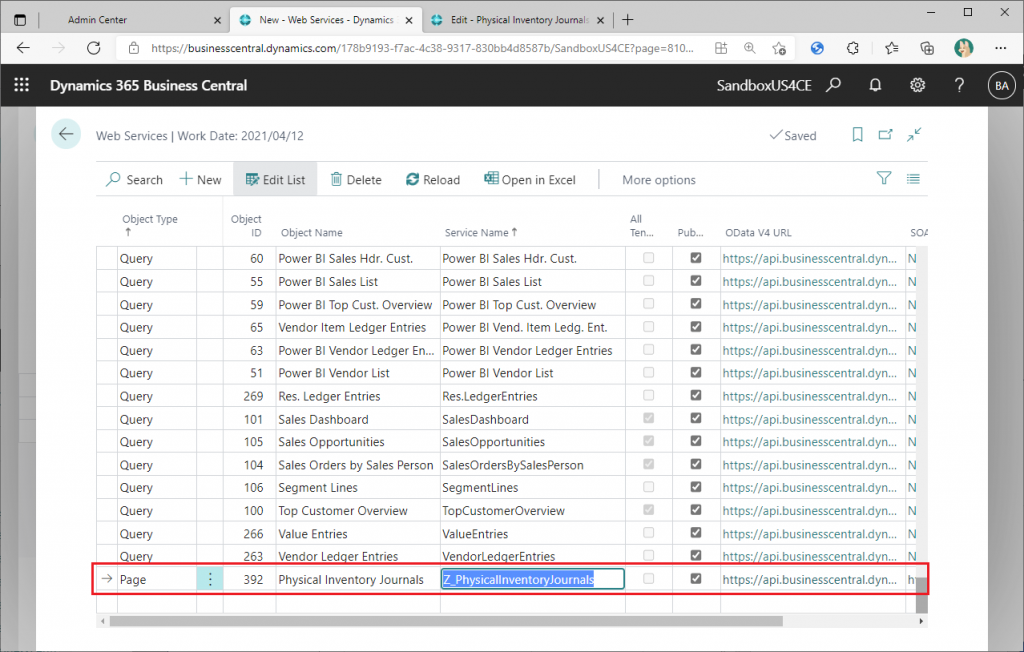Toggle All Tenants for Segment Lines
This screenshot has width=1024, height=652.
click(x=648, y=487)
